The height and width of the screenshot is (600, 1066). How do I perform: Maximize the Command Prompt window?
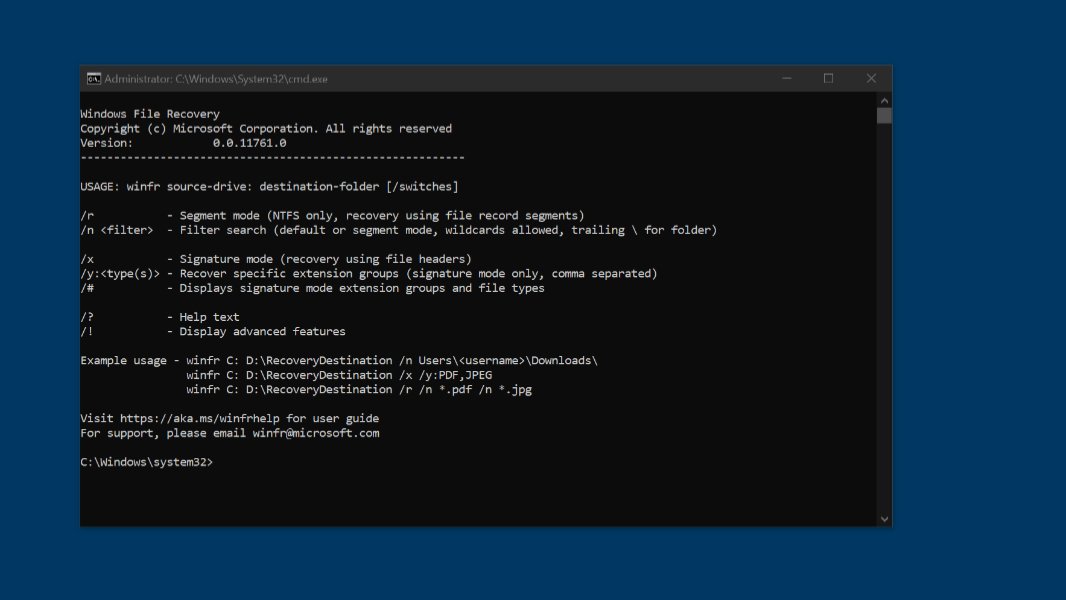(828, 78)
